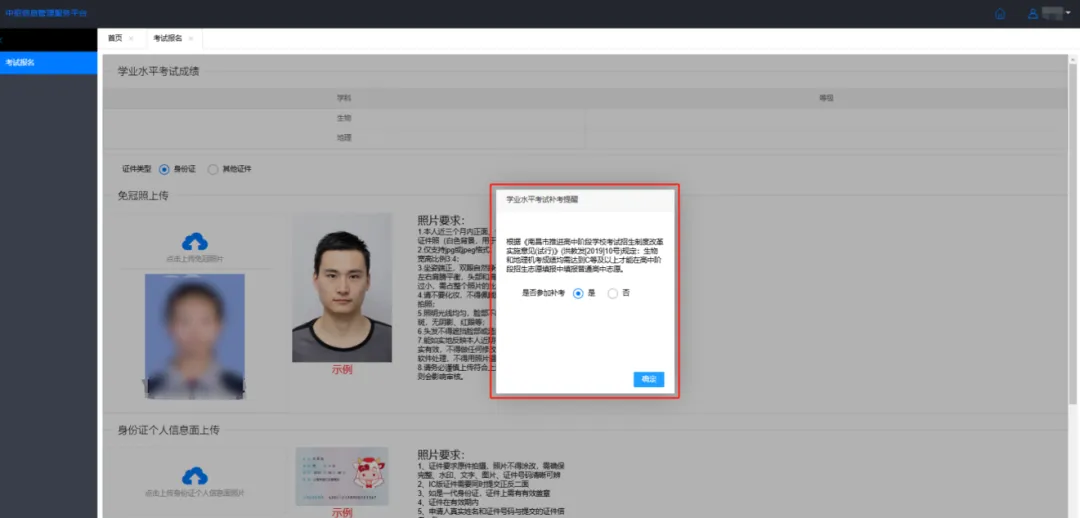This screenshot has height=518, width=1080.
Task: Click the 学业水平考试补考提醒 dialog title
Action: pos(542,200)
